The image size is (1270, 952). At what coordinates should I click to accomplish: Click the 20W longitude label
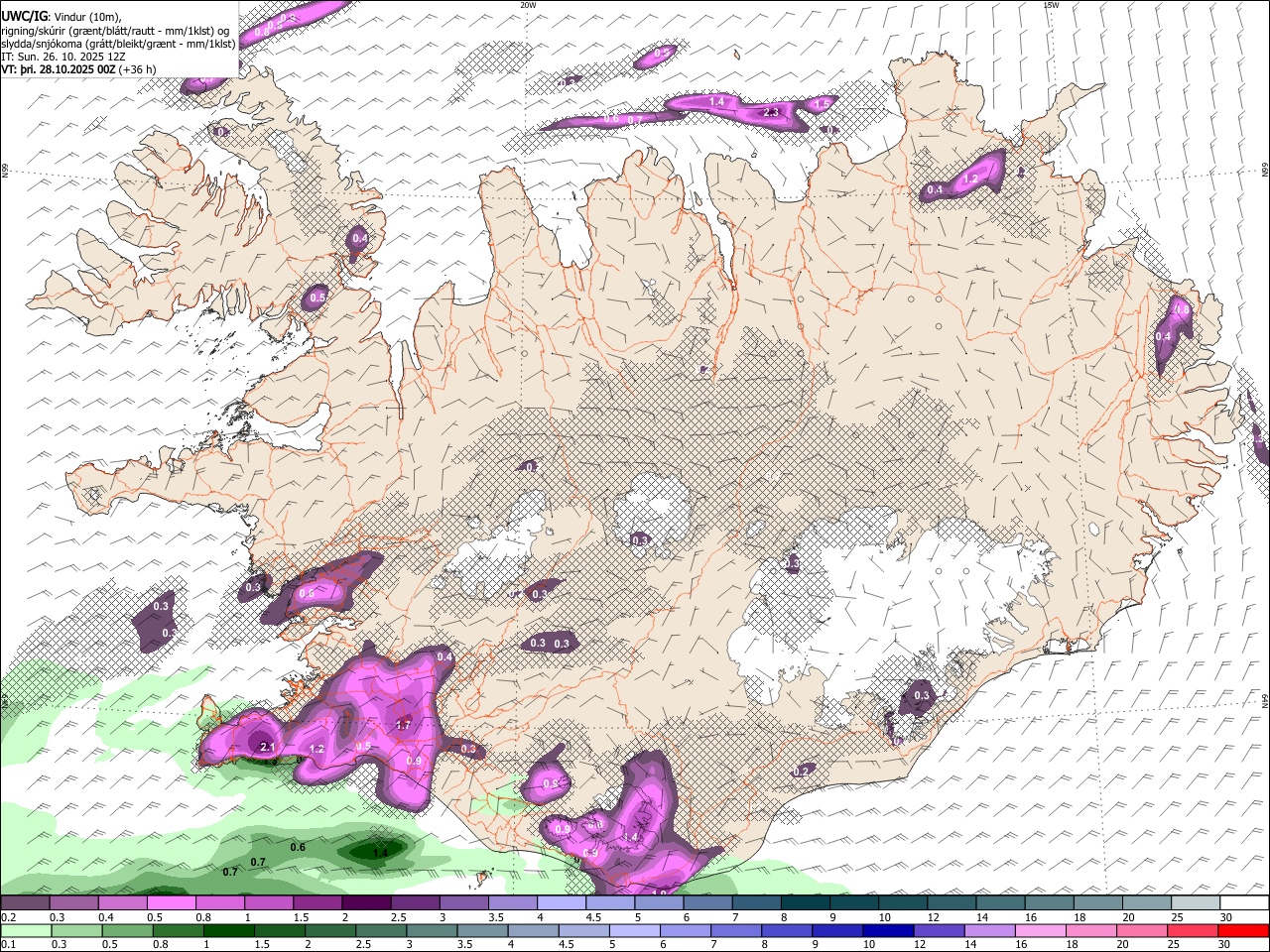(x=528, y=5)
